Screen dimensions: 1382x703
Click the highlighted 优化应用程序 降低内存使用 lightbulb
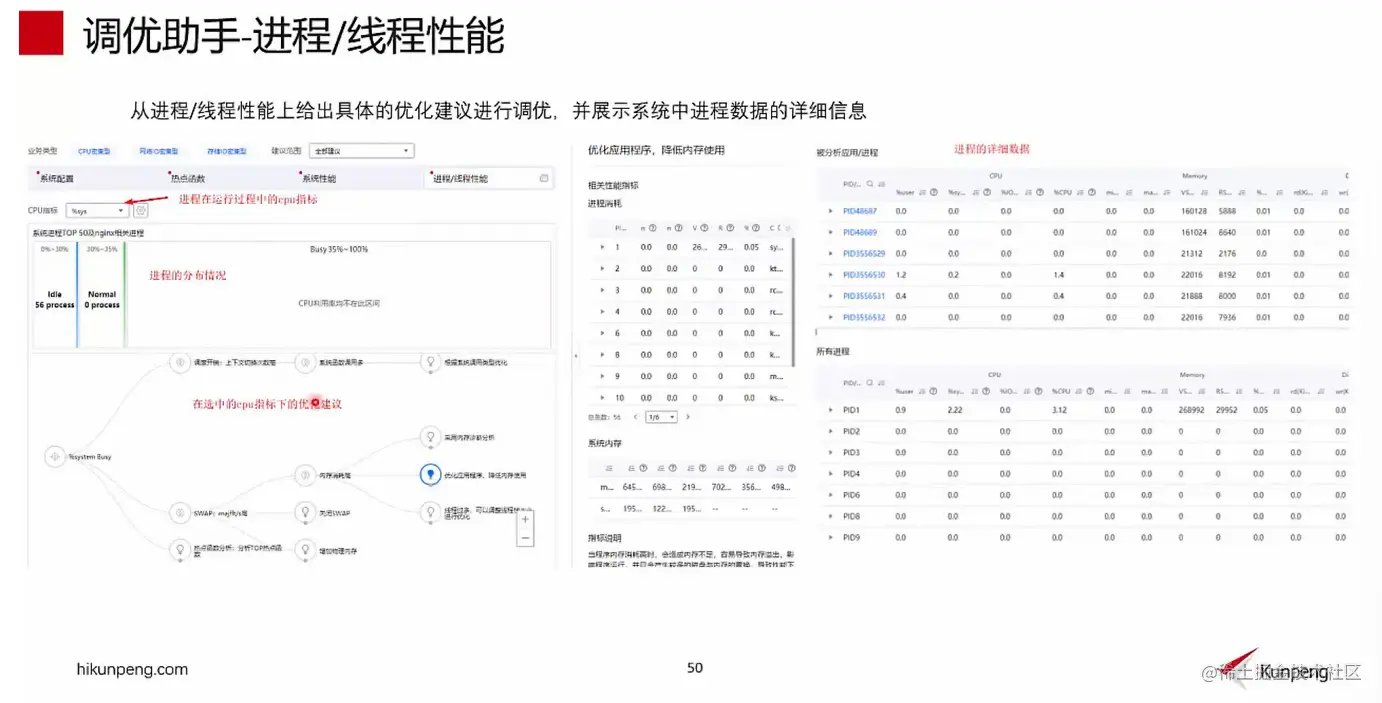click(x=430, y=475)
